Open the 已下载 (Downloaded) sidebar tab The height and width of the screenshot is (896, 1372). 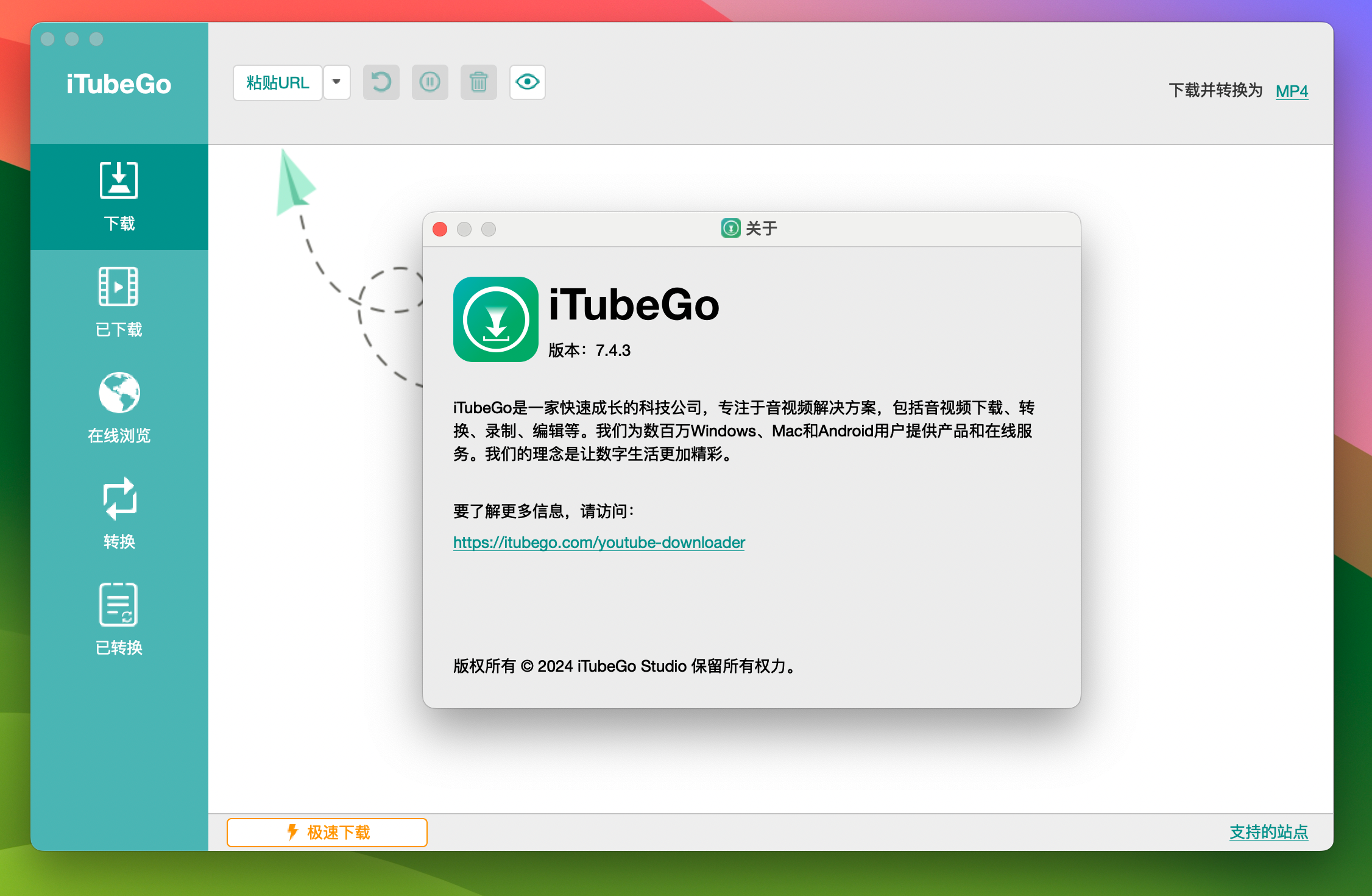(x=119, y=303)
